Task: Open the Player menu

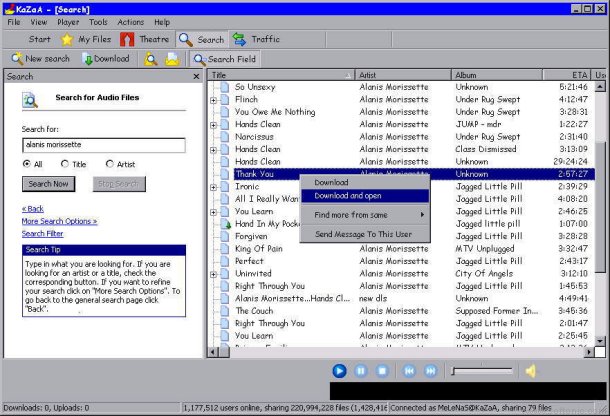Action: [68, 22]
